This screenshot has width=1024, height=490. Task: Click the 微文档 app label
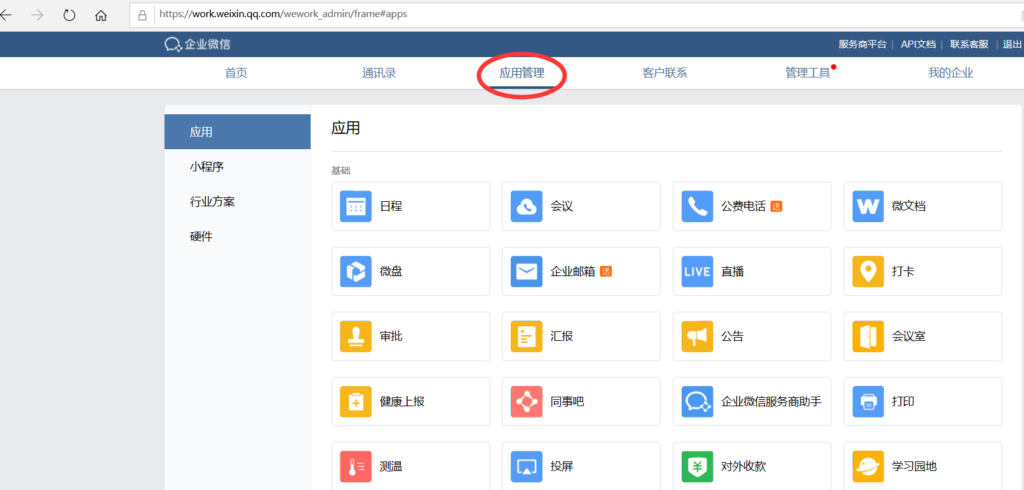tap(909, 206)
